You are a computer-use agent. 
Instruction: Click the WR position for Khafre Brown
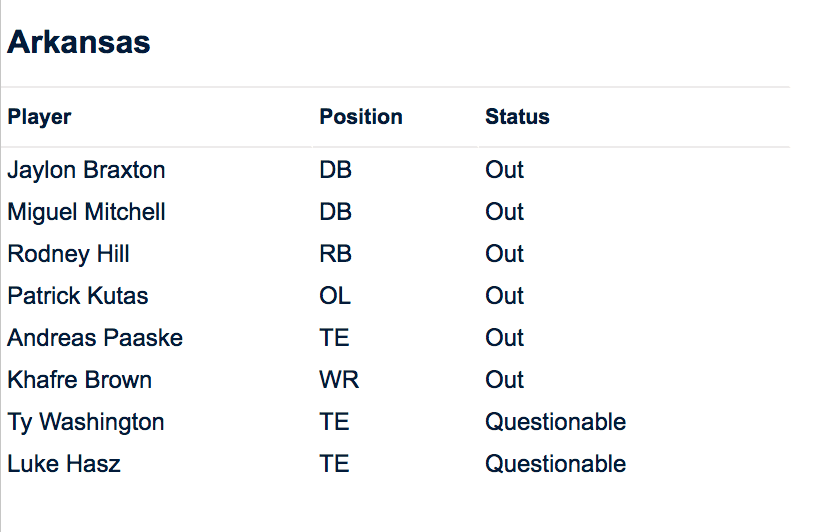click(339, 380)
